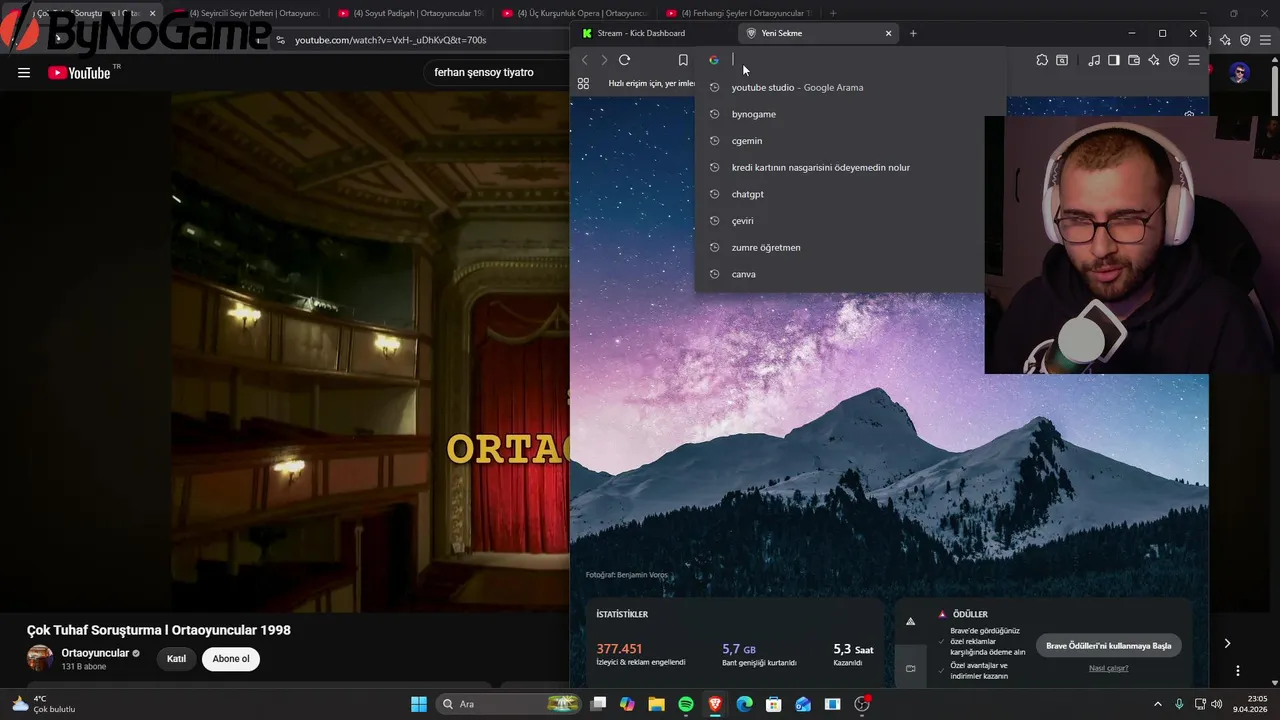Open Spotify on the taskbar

[686, 704]
